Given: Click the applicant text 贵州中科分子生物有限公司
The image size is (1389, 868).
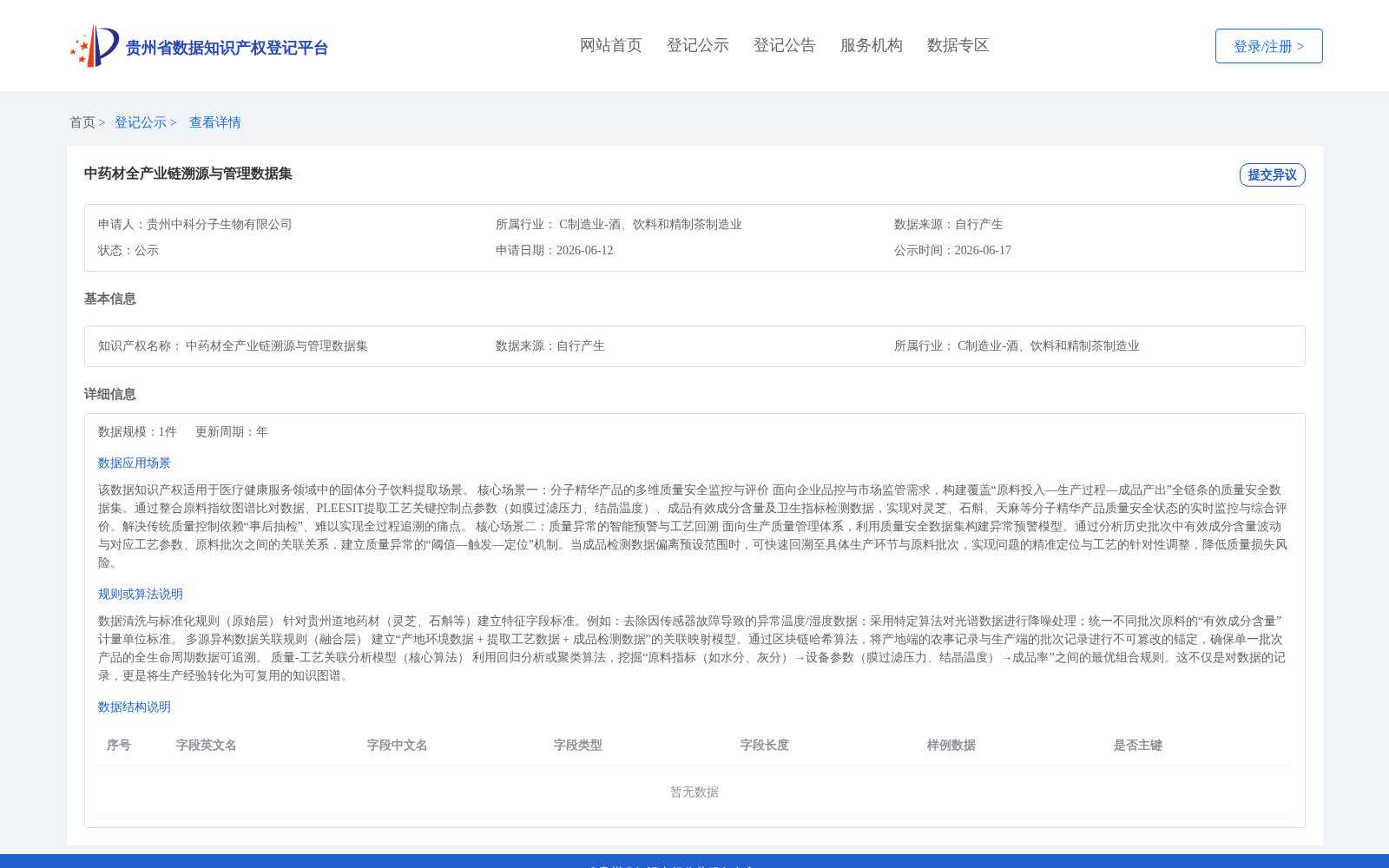Looking at the screenshot, I should 220,224.
